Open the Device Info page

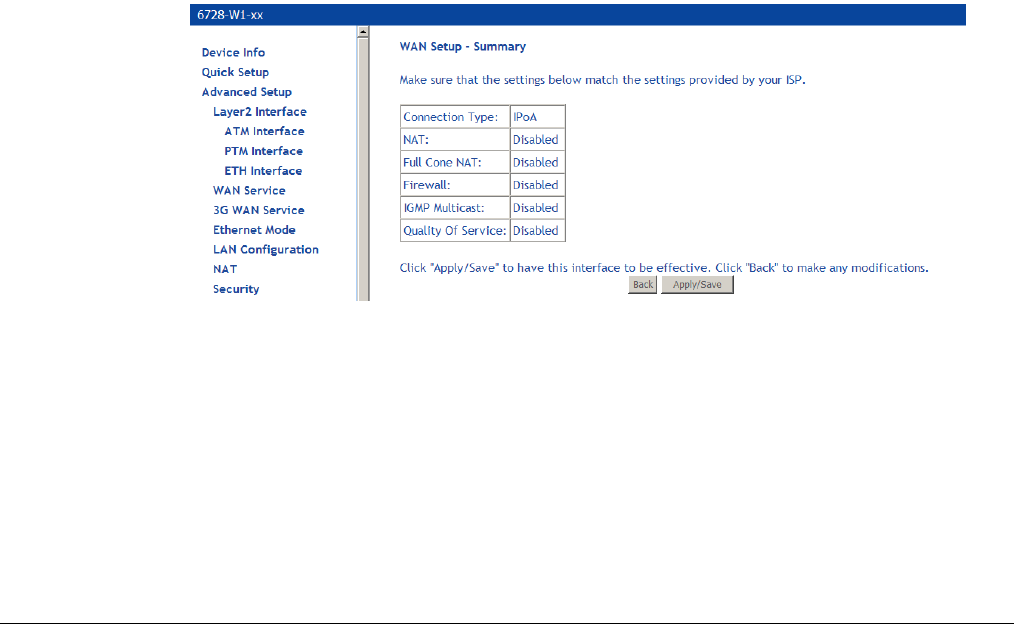tap(233, 52)
